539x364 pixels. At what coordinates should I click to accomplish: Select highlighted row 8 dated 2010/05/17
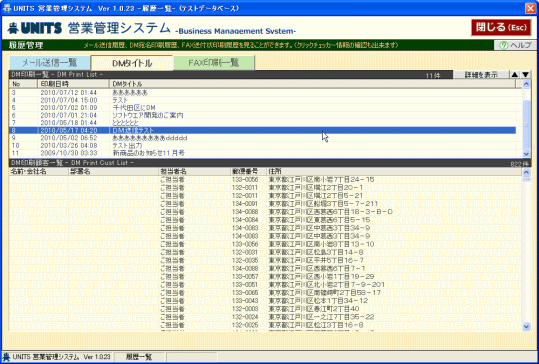coord(263,130)
